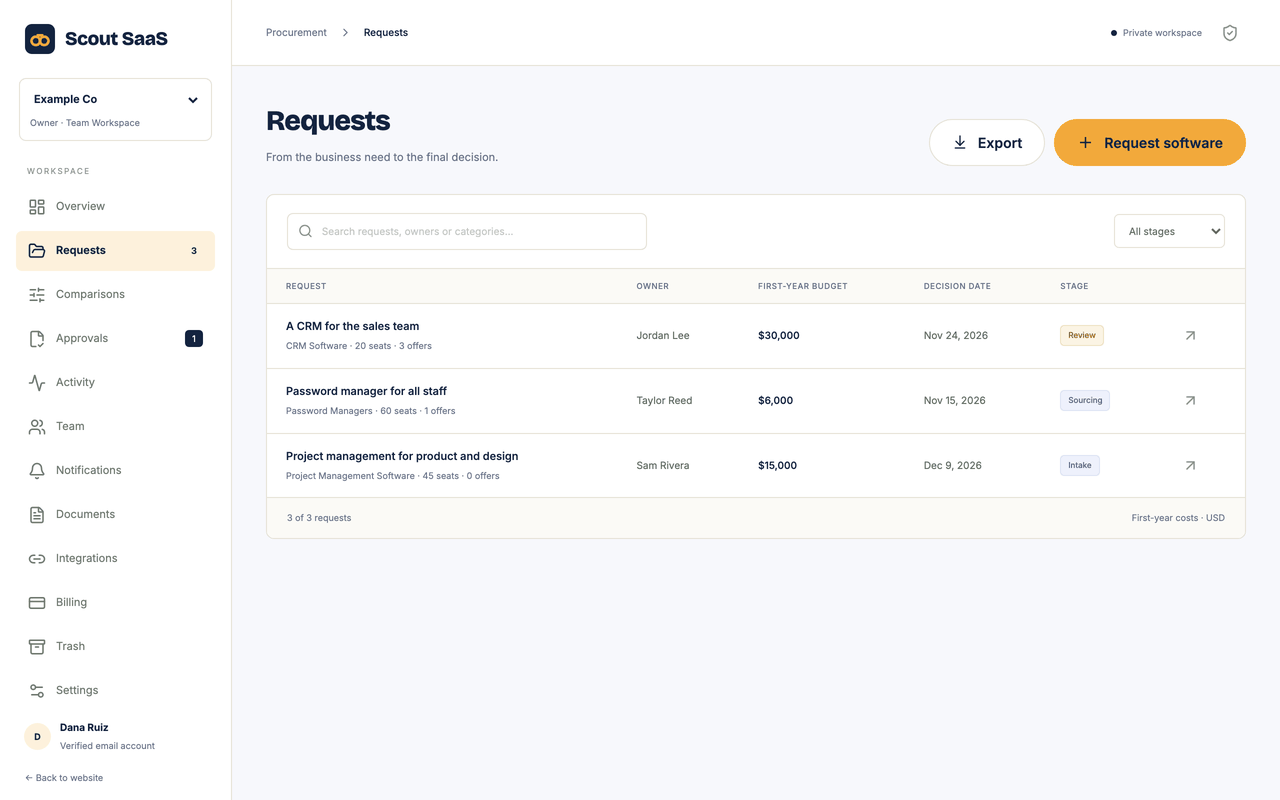1280x800 pixels.
Task: Click the Comparisons sliders icon
Action: click(37, 295)
